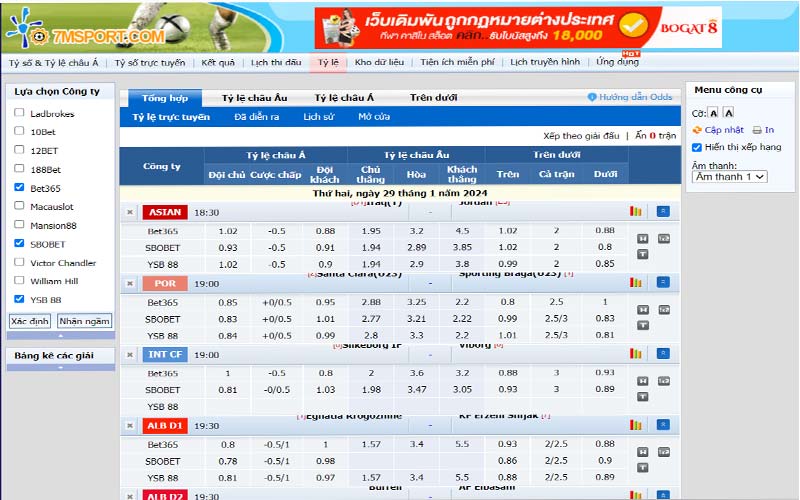Open Kết quả in the top menu
The image size is (800, 500).
click(x=218, y=62)
